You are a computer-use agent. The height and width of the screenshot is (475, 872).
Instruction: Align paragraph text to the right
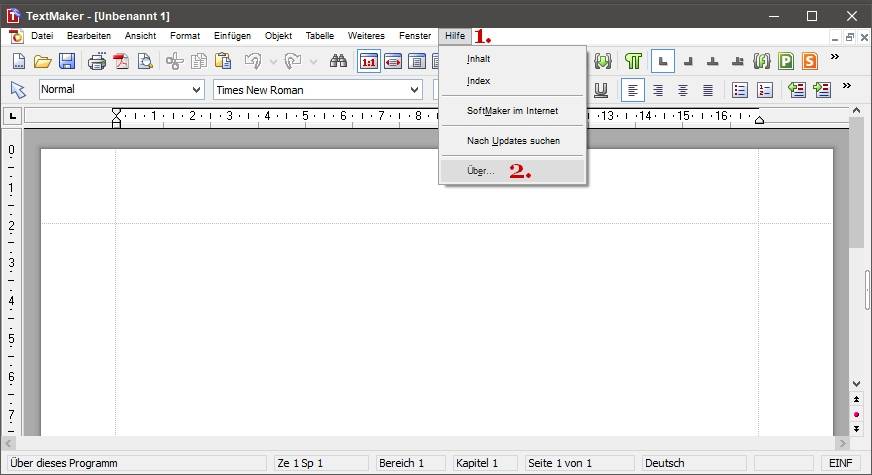(658, 90)
